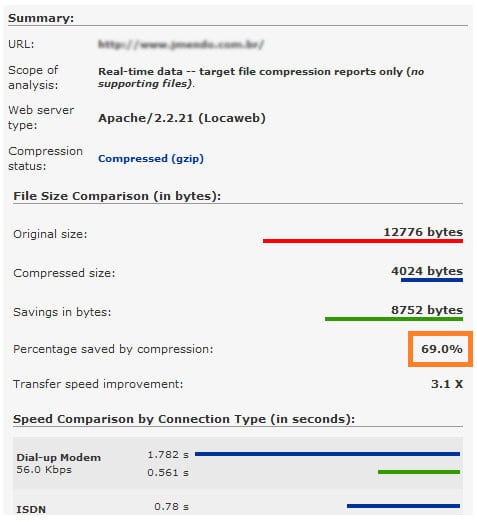
Task: Click the highlighted 69.0% value
Action: (441, 349)
